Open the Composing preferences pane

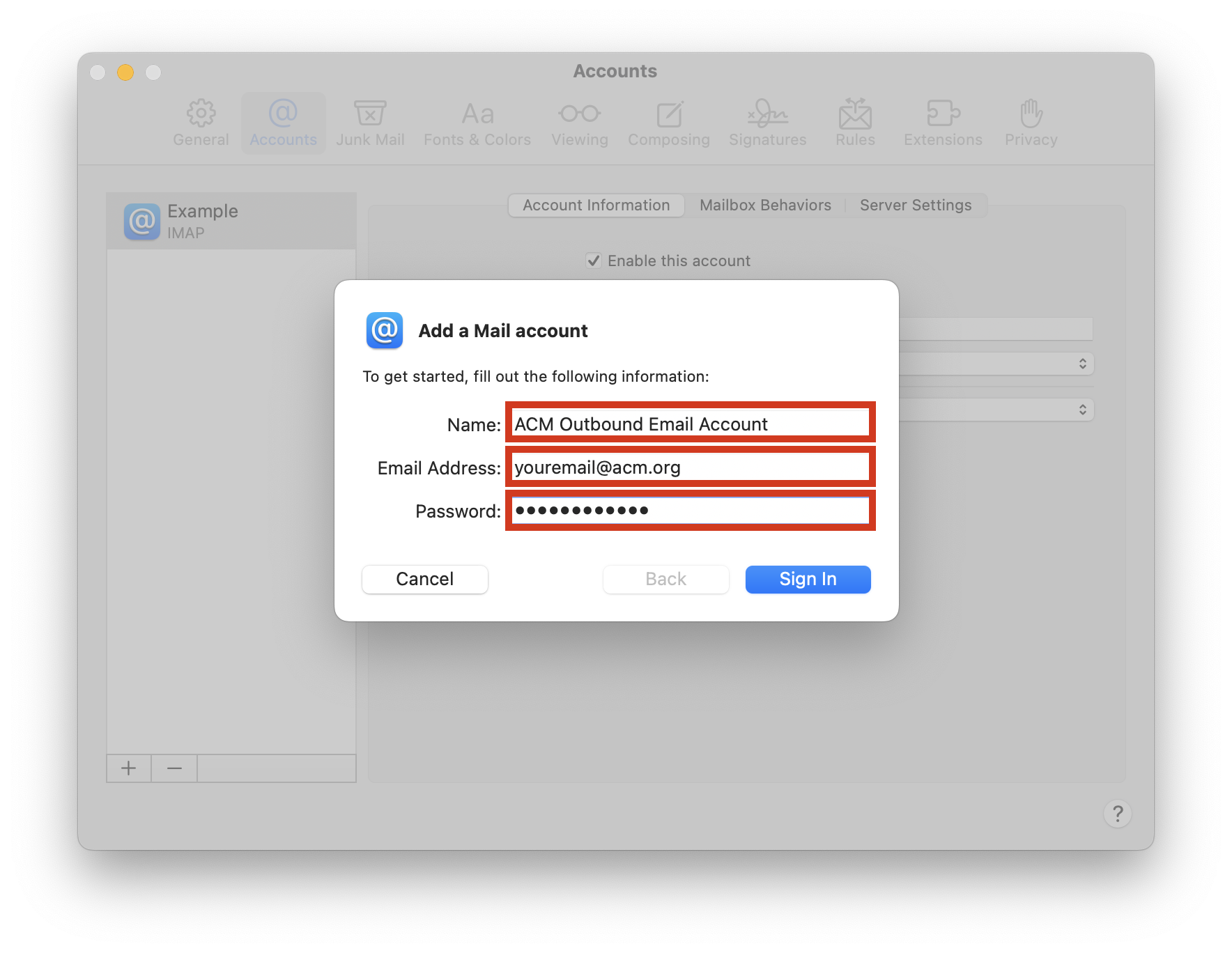[x=669, y=123]
